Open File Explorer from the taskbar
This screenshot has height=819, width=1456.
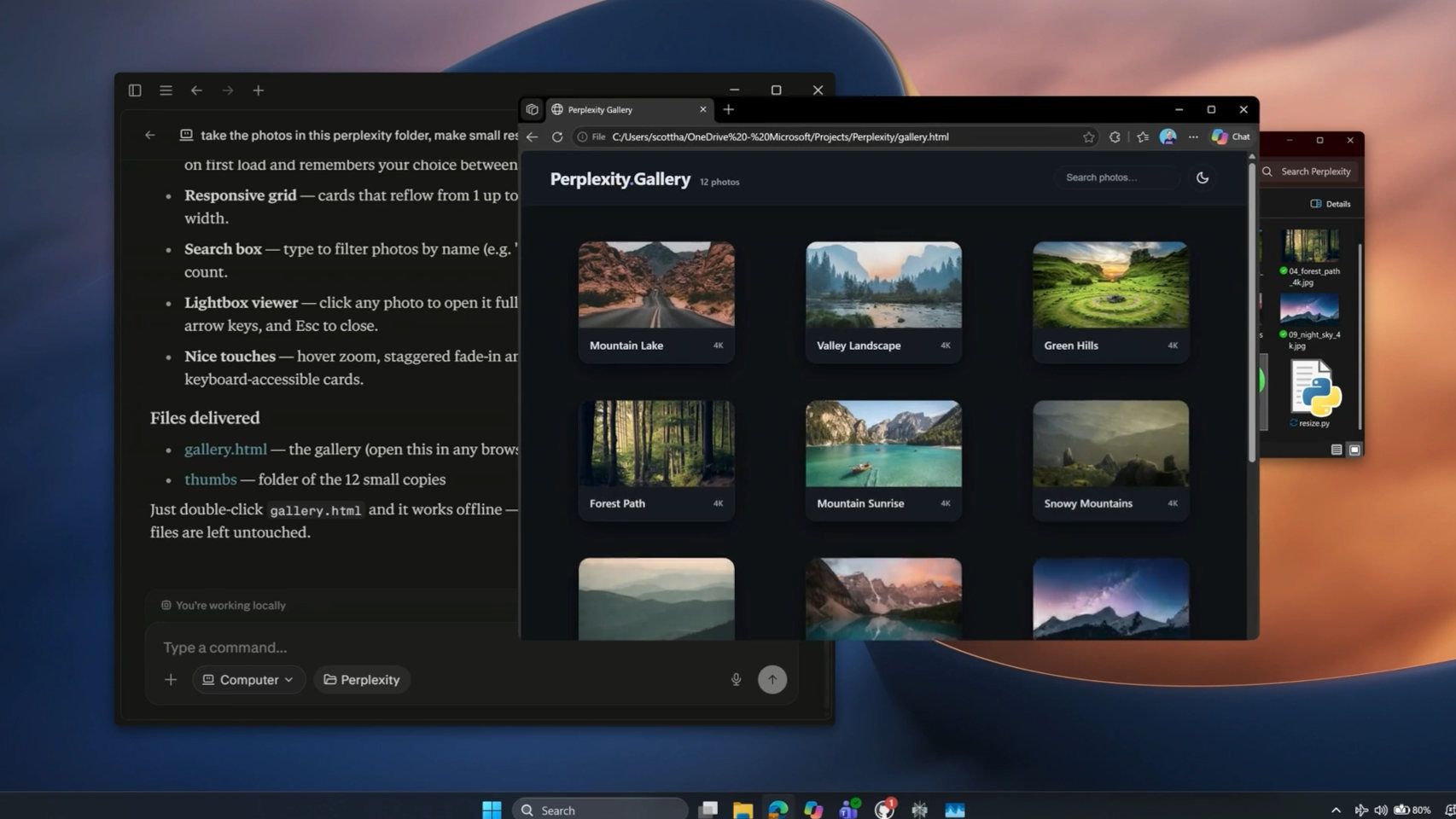point(743,810)
